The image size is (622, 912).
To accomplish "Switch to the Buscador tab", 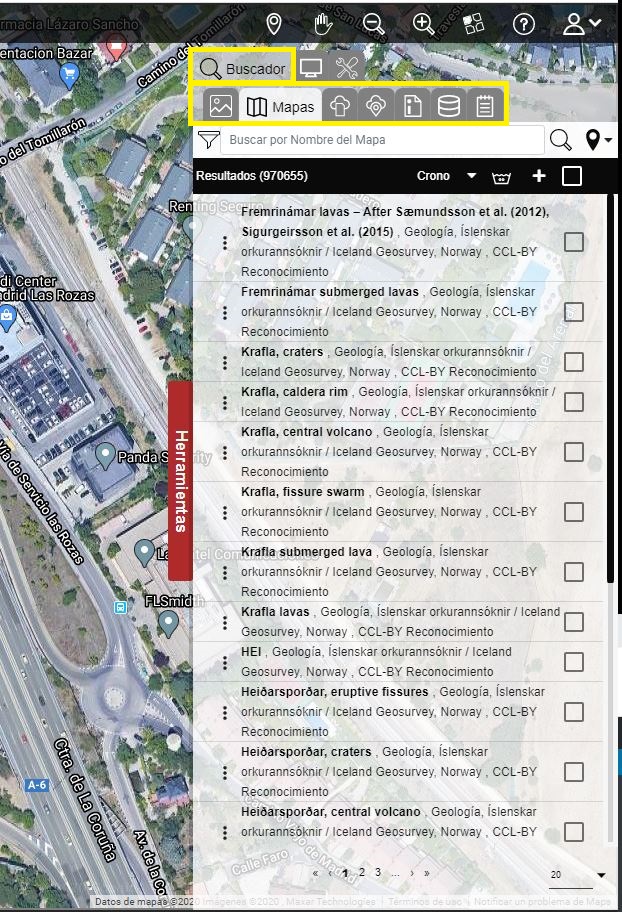I will 243,69.
